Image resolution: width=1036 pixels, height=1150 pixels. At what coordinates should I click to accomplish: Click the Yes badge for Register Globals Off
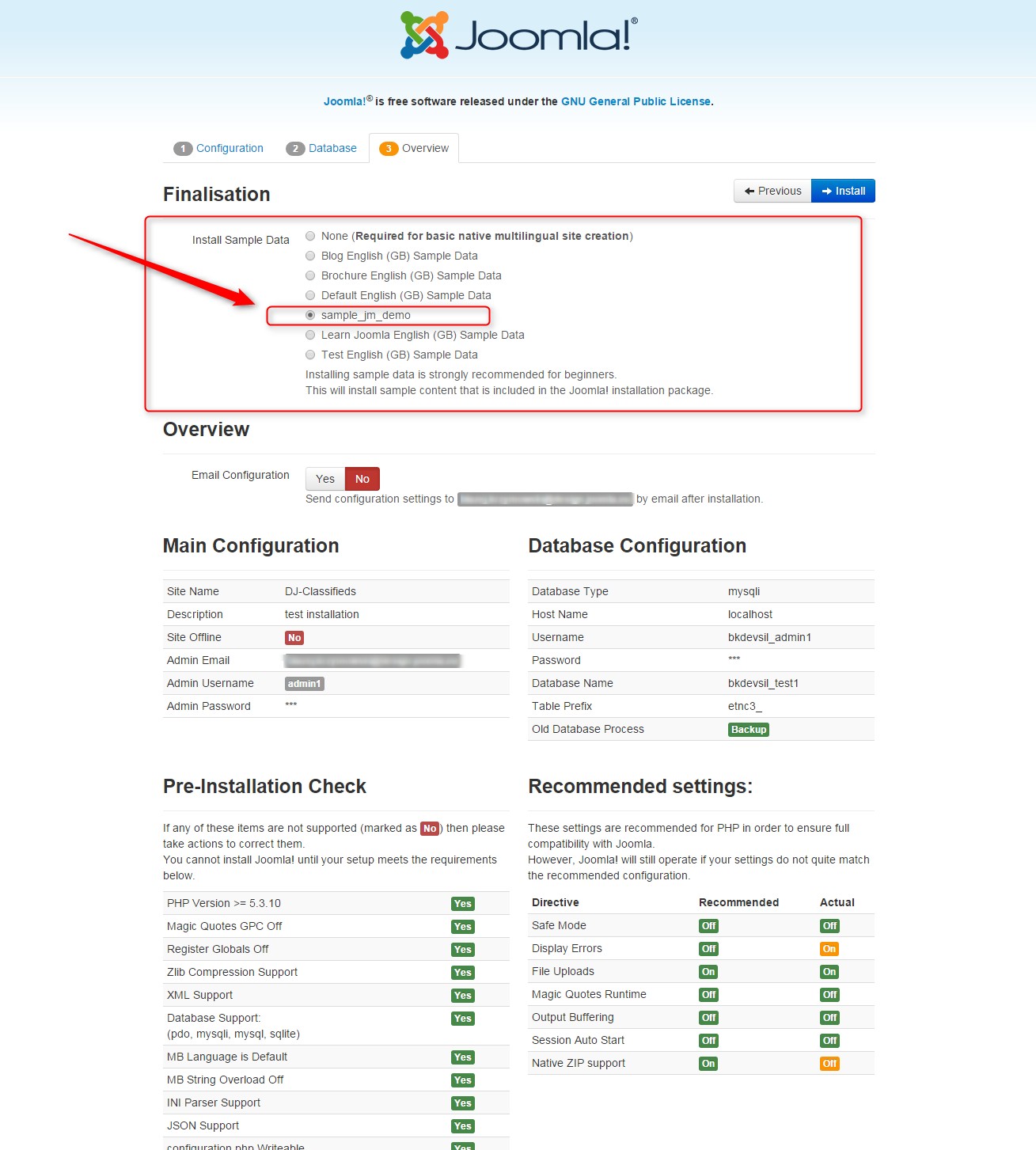pyautogui.click(x=463, y=950)
